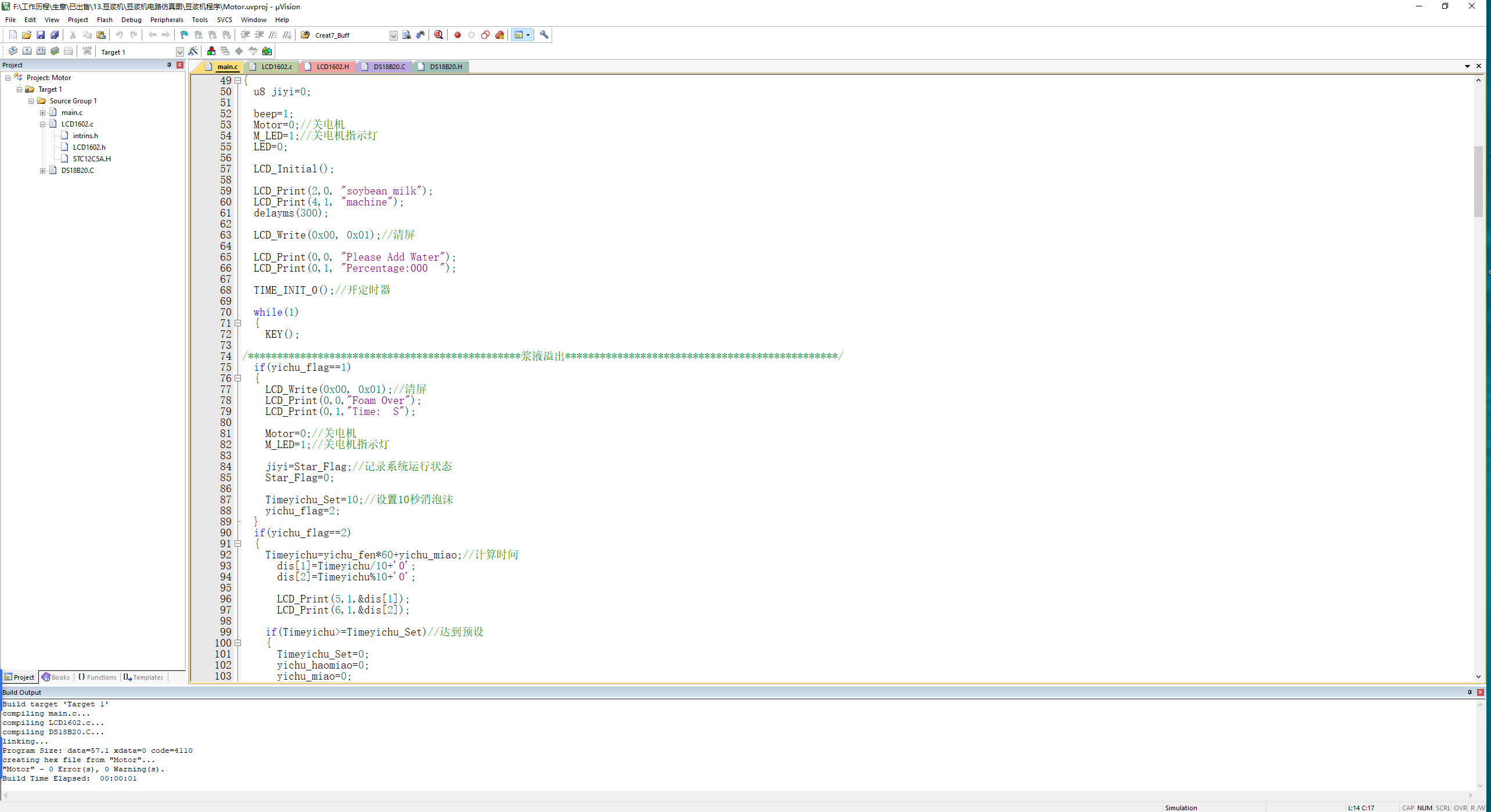Launch the Pack Installer
Screen dimensions: 1491x812
click(267, 51)
